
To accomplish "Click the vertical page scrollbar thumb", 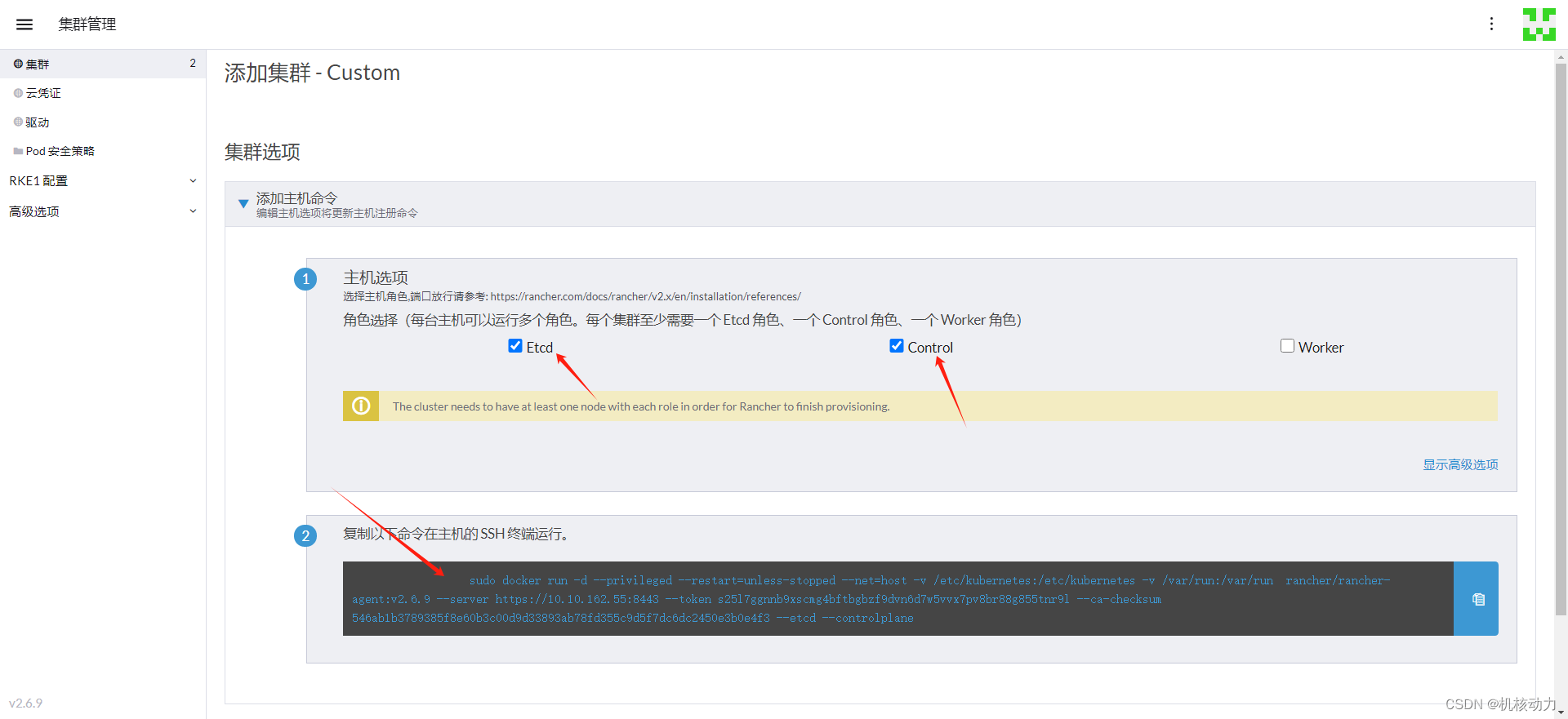I will tap(1561, 339).
